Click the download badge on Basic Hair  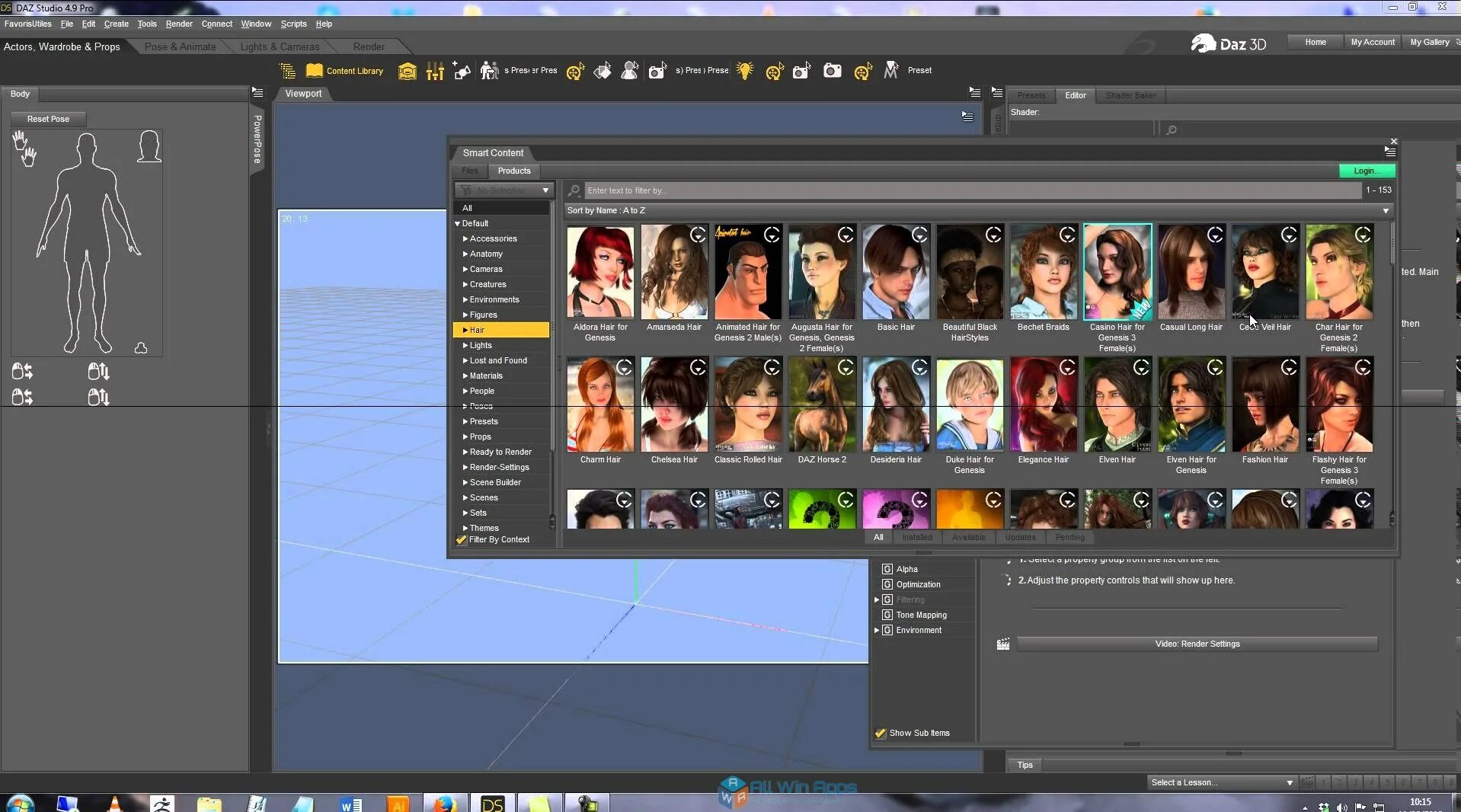(x=919, y=235)
